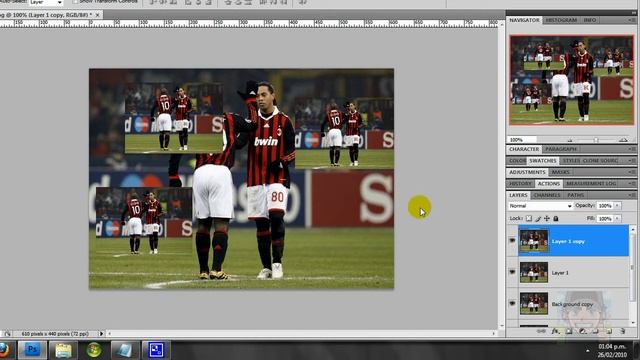Click the auto-align layers icon in options bar
Image resolution: width=640 pixels, height=360 pixels.
[x=303, y=2]
